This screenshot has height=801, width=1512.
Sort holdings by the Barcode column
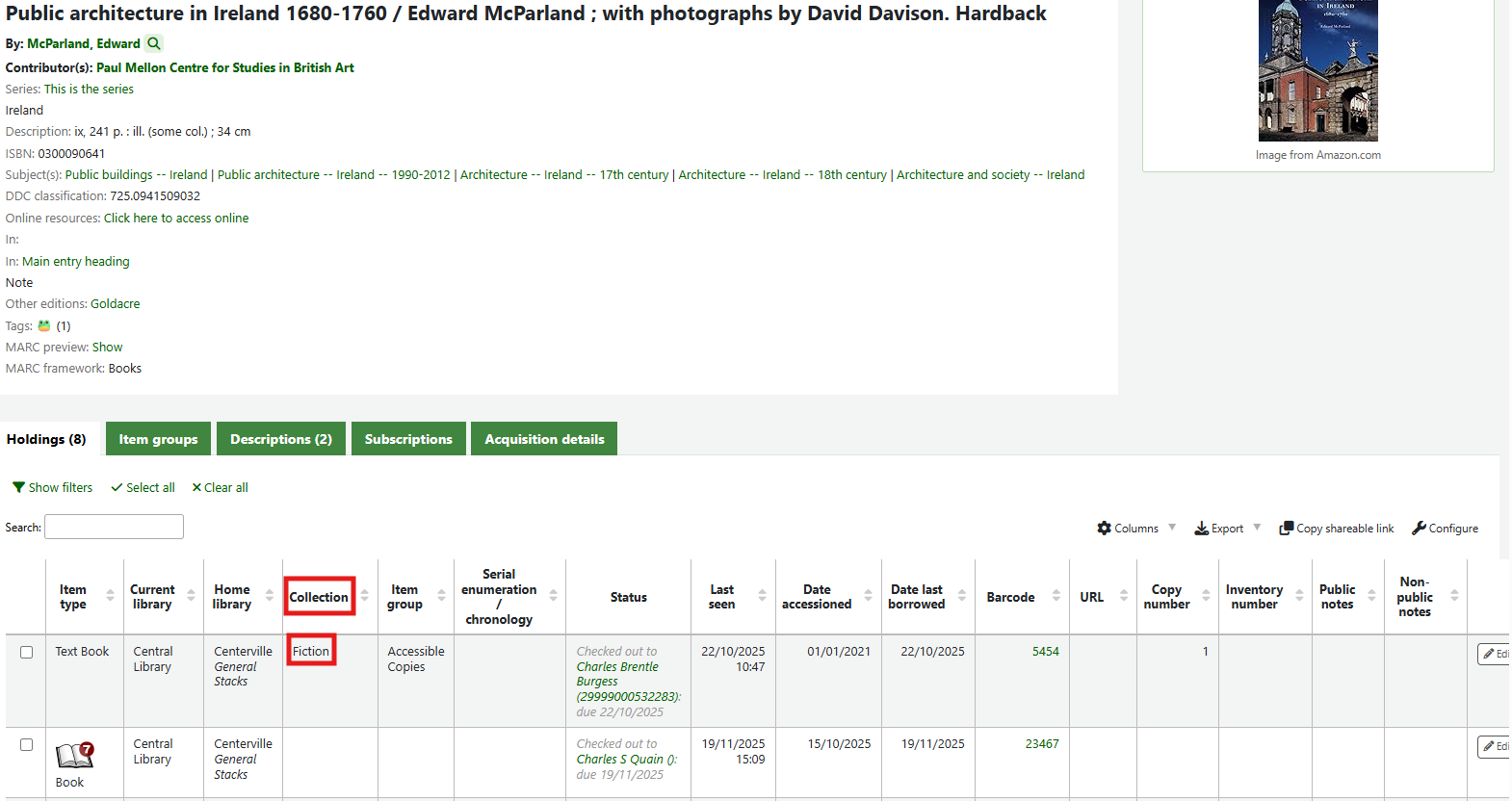pos(1010,597)
